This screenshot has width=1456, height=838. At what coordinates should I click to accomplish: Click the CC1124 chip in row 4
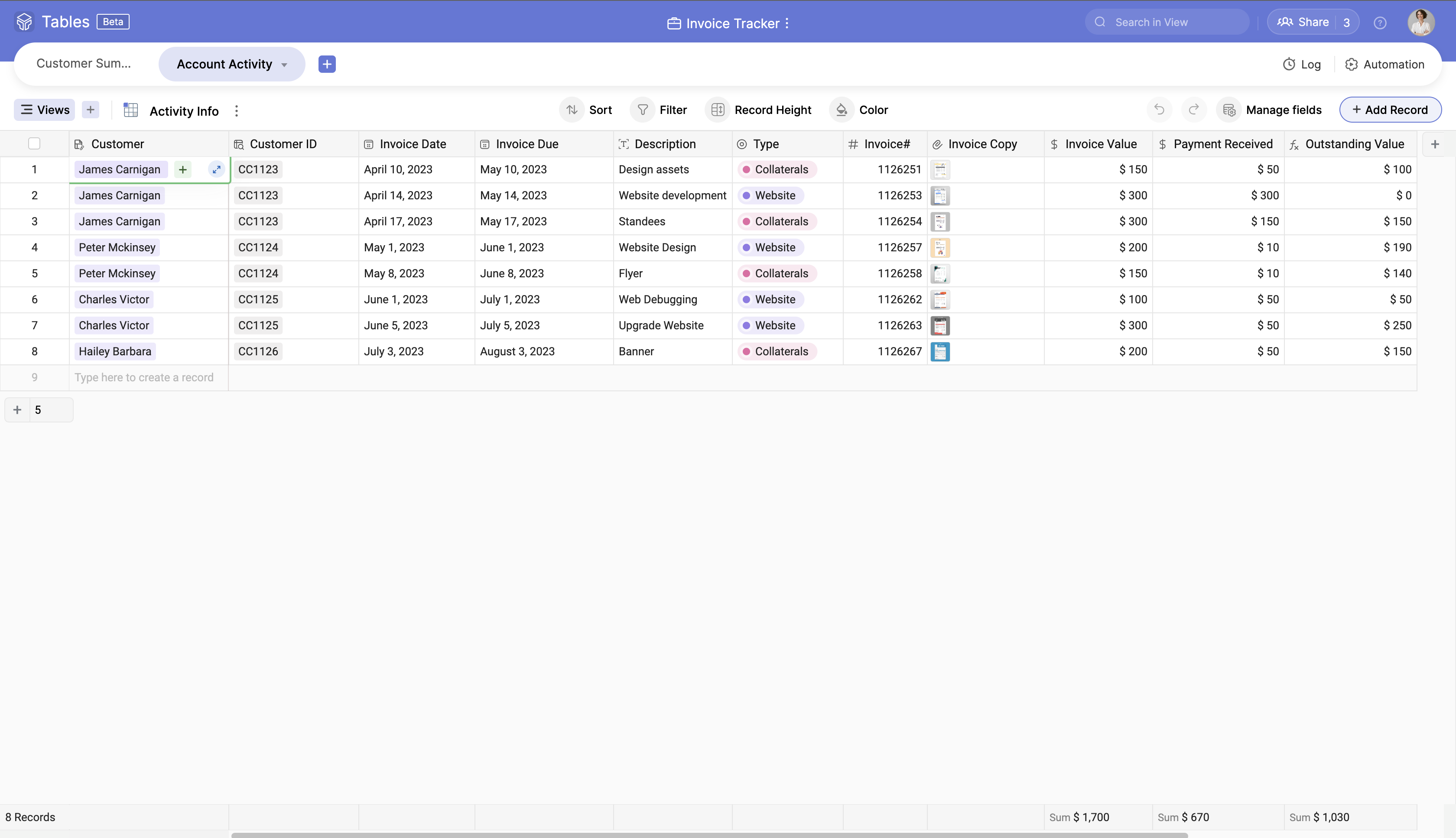[258, 247]
